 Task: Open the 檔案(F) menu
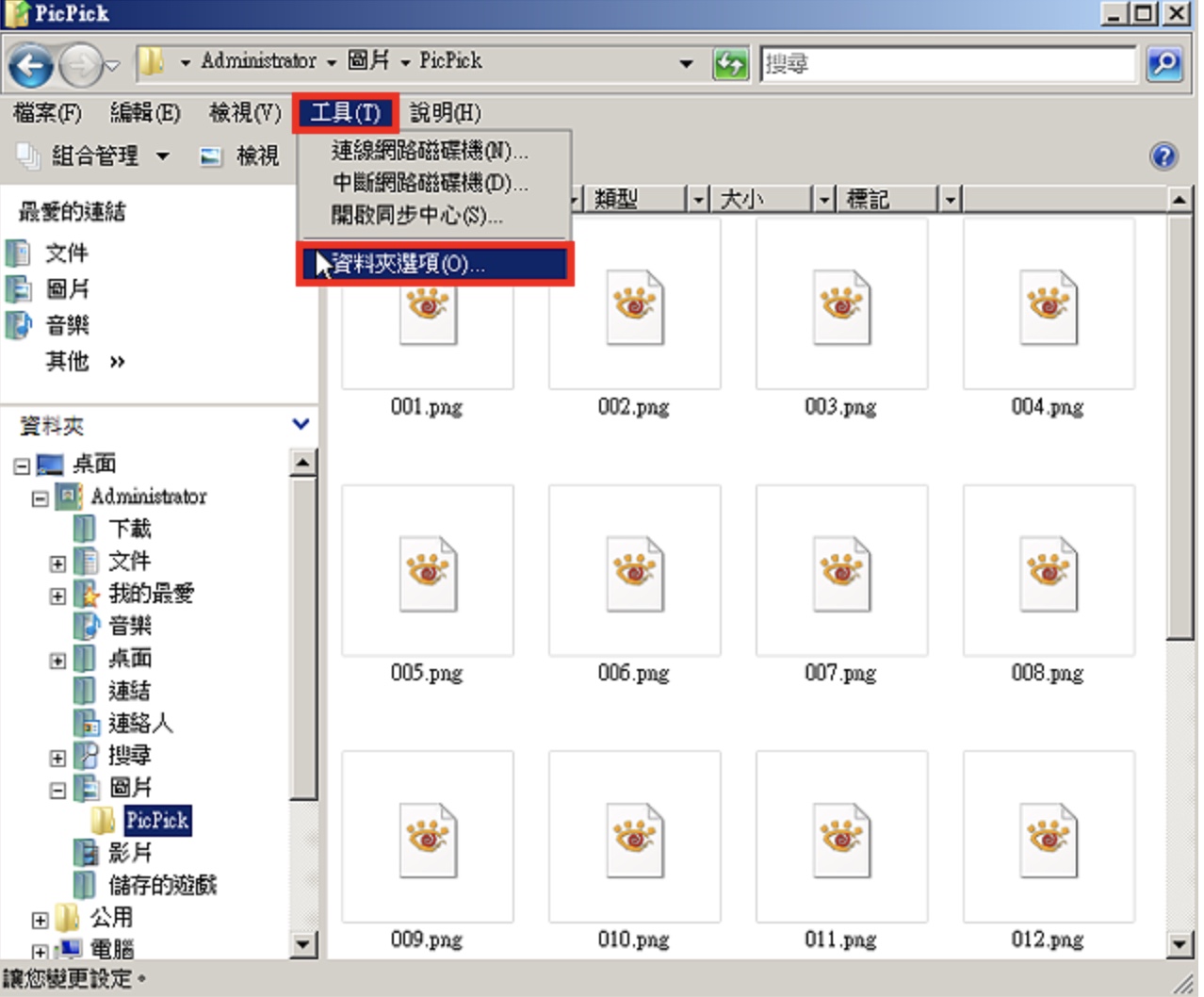47,113
